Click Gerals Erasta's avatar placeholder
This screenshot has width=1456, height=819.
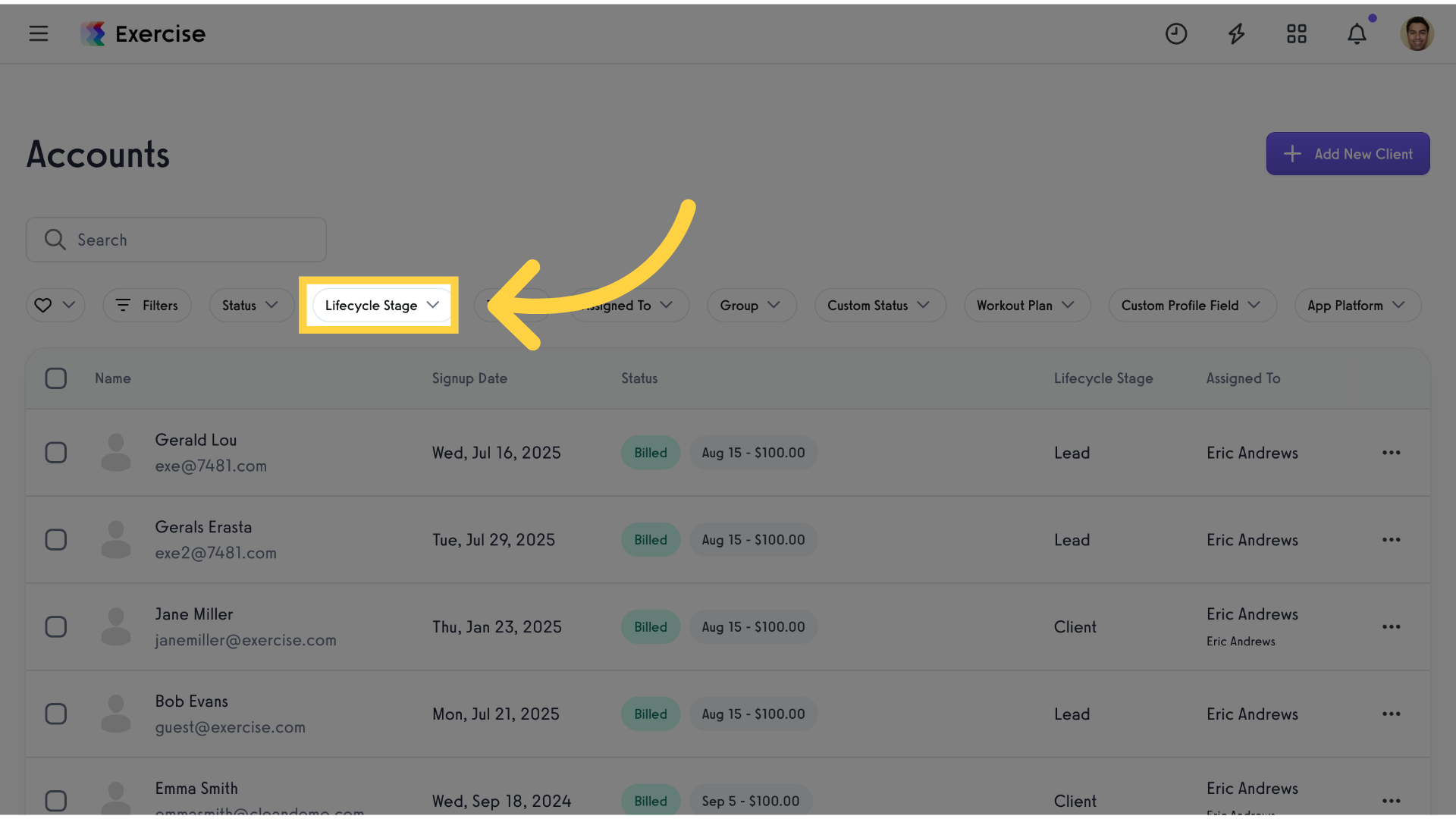click(x=116, y=540)
